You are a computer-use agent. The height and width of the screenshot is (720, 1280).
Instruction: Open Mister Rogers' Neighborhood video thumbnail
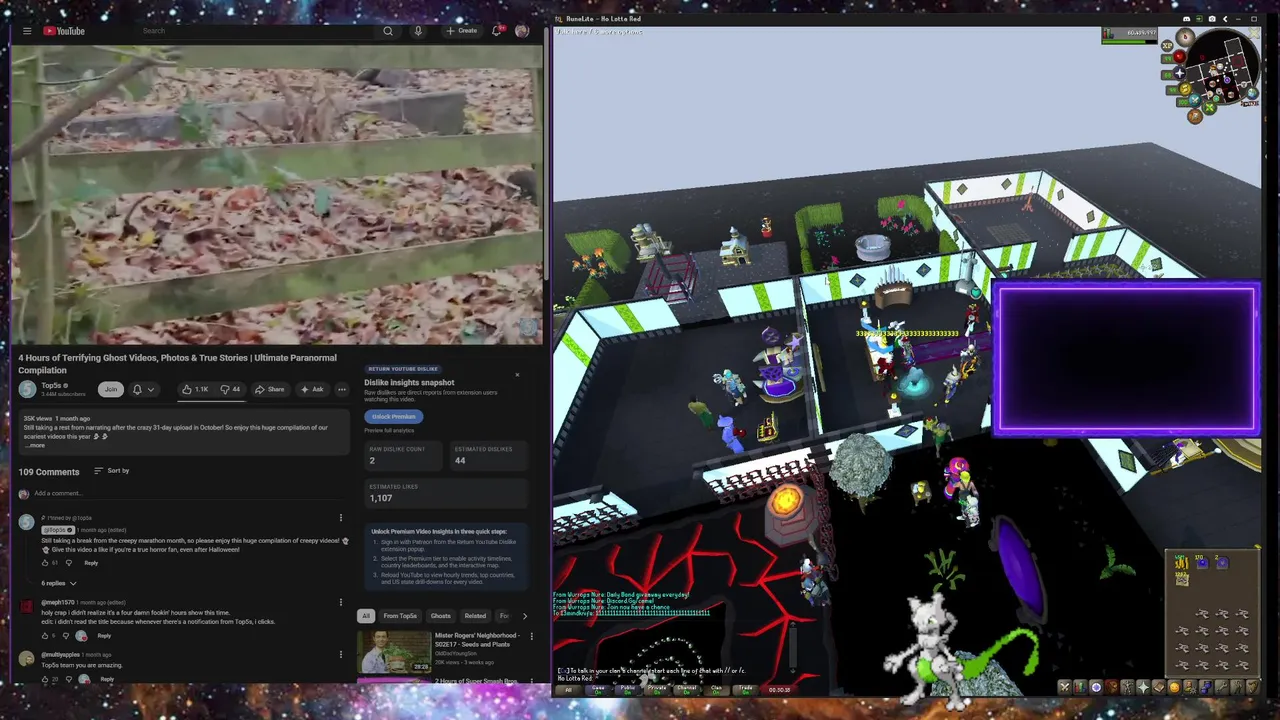pos(394,651)
